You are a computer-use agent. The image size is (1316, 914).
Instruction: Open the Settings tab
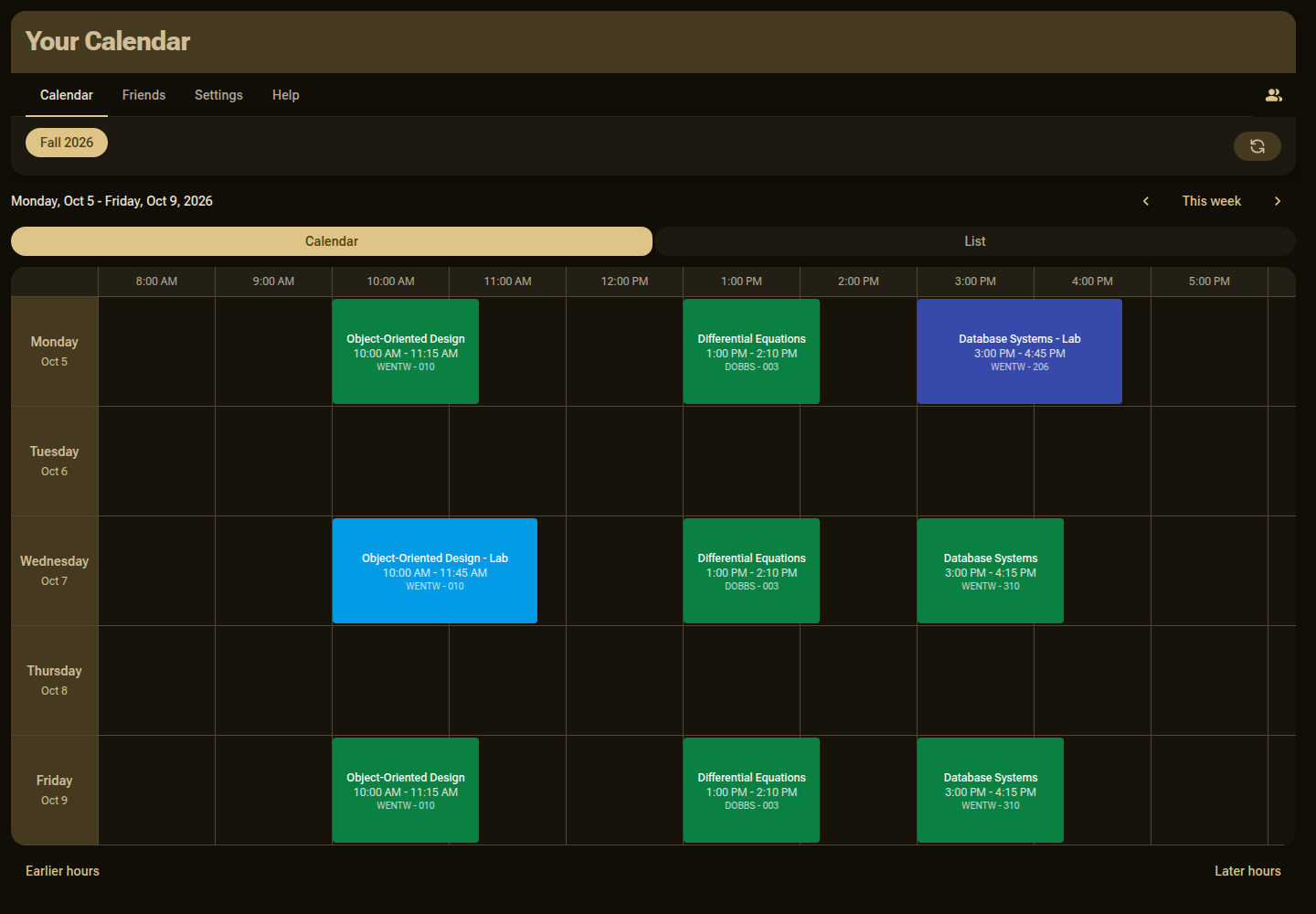click(x=218, y=95)
